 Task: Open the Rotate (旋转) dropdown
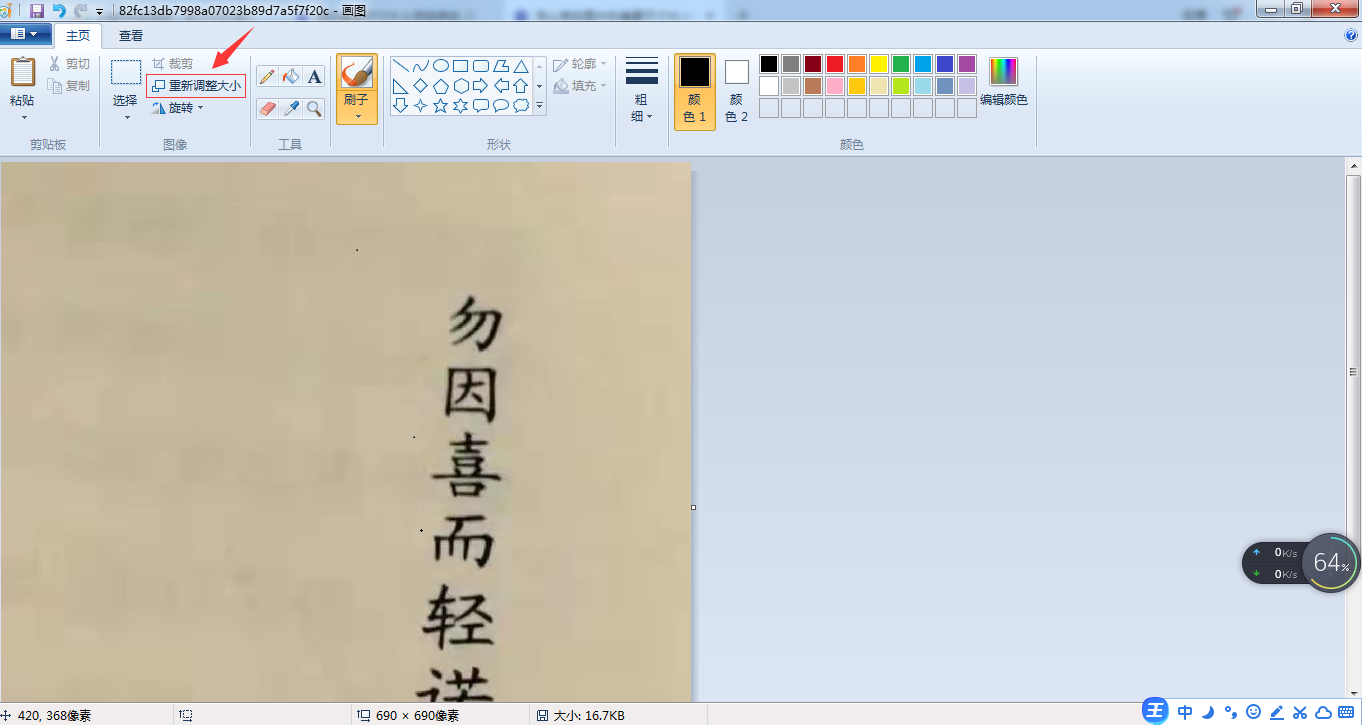coord(177,108)
